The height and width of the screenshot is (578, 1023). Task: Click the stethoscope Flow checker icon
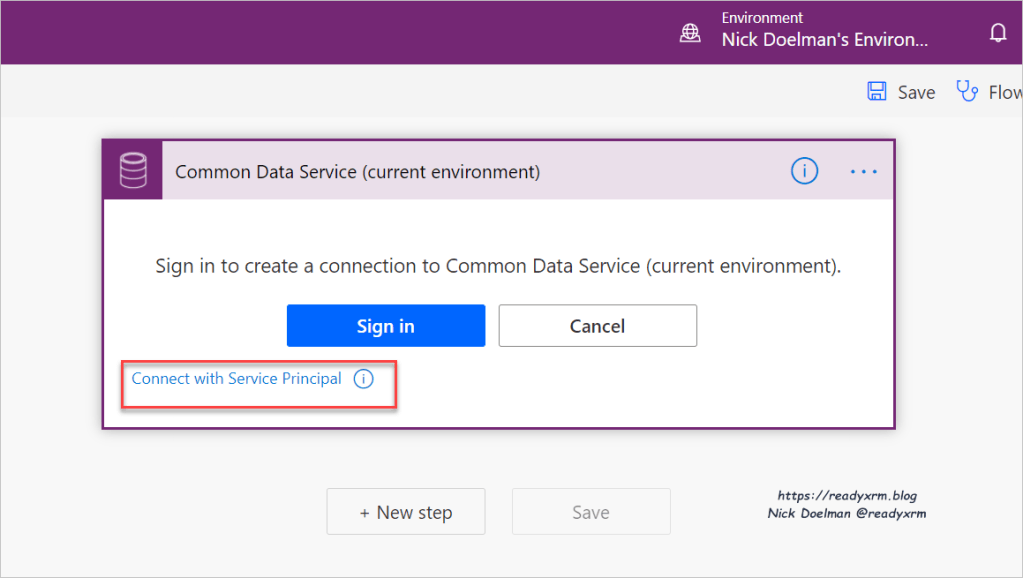coord(967,92)
